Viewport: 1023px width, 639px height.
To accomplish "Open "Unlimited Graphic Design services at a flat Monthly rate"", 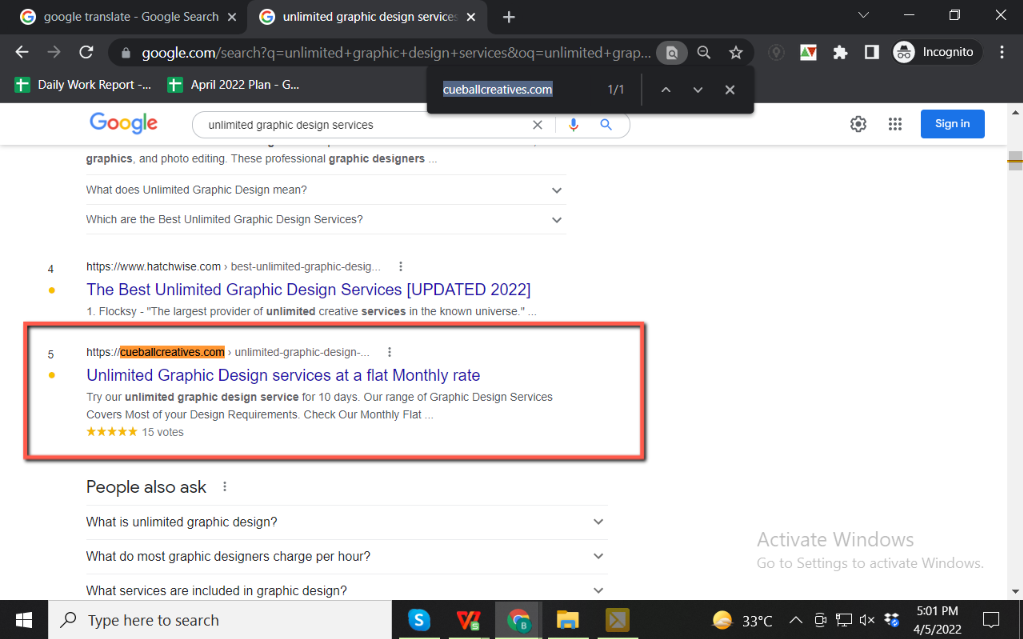I will [283, 376].
